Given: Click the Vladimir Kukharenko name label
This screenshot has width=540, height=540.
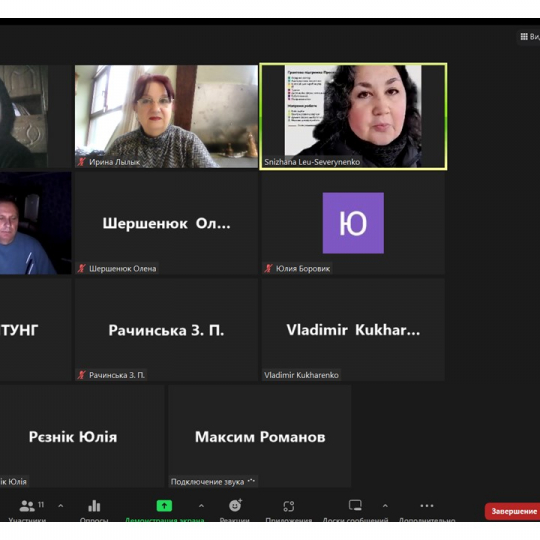Looking at the screenshot, I should click(301, 375).
